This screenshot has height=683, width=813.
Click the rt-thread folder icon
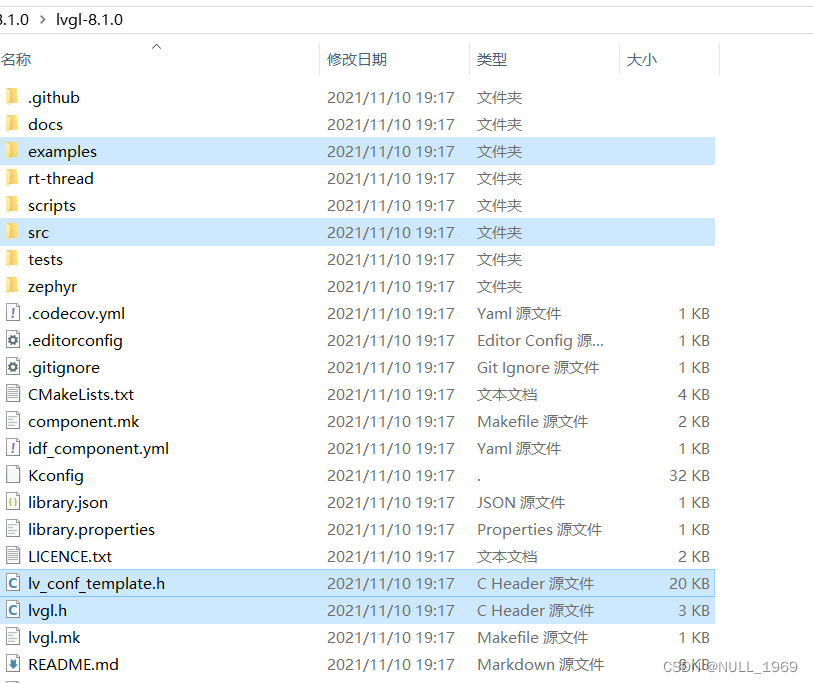pos(12,178)
